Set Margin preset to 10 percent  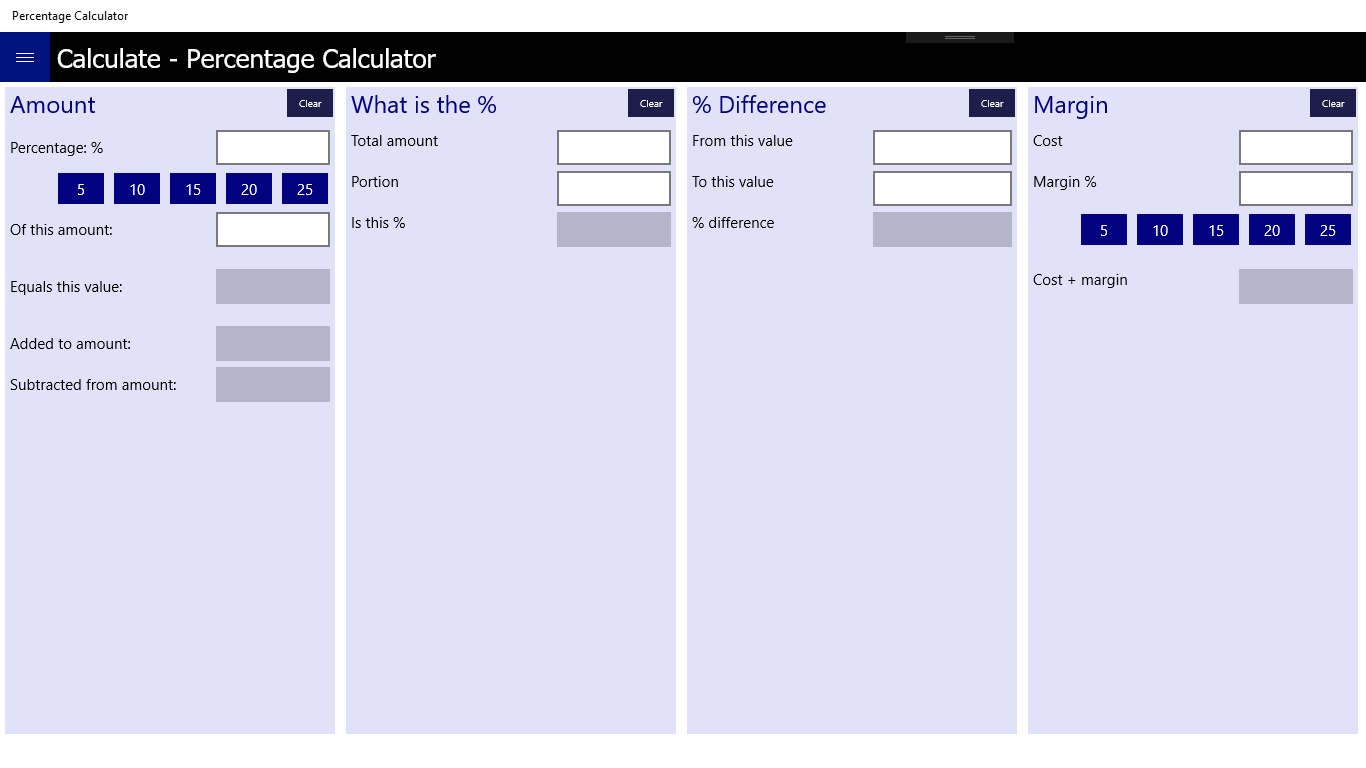coord(1160,230)
